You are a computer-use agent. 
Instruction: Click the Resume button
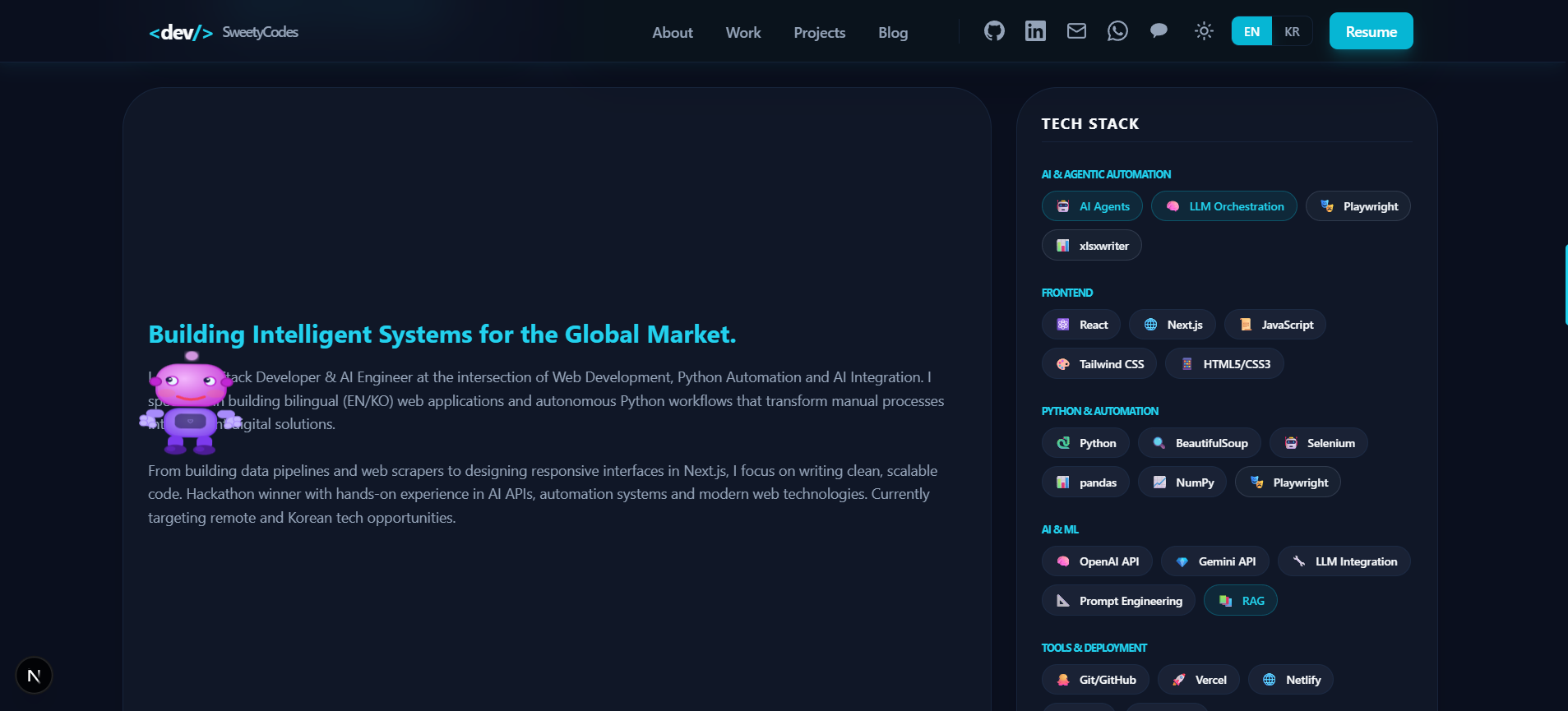[x=1371, y=31]
